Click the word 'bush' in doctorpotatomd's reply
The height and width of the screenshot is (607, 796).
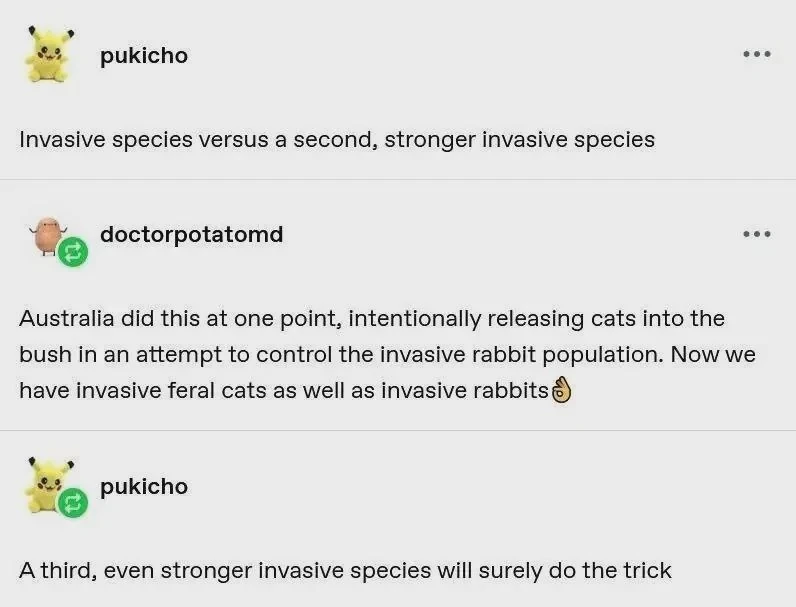coord(42,355)
